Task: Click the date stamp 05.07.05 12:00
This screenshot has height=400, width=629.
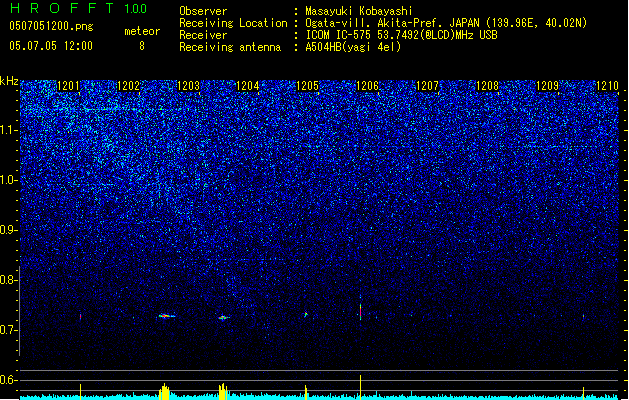Action: [x=51, y=46]
